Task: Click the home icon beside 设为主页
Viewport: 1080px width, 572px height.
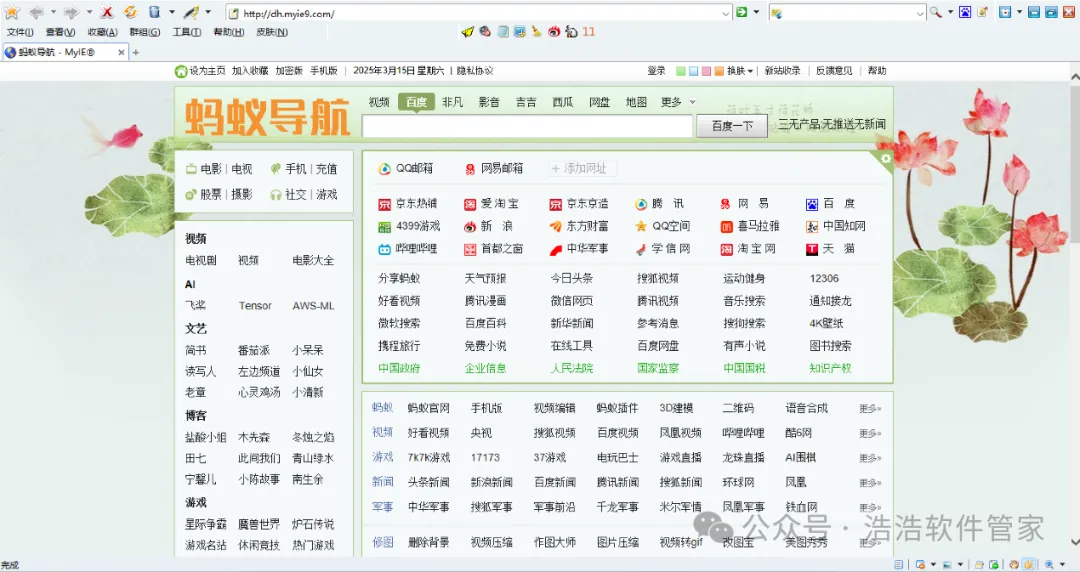Action: pyautogui.click(x=181, y=71)
